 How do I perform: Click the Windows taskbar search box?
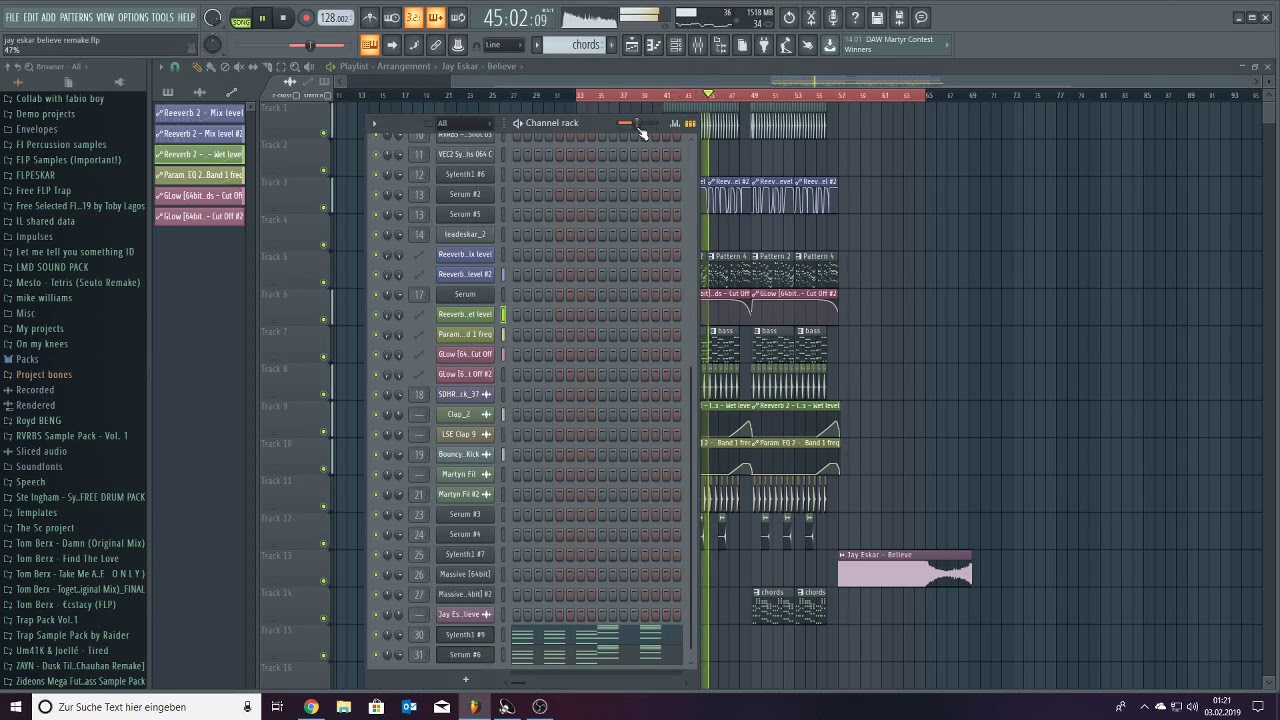pos(147,707)
